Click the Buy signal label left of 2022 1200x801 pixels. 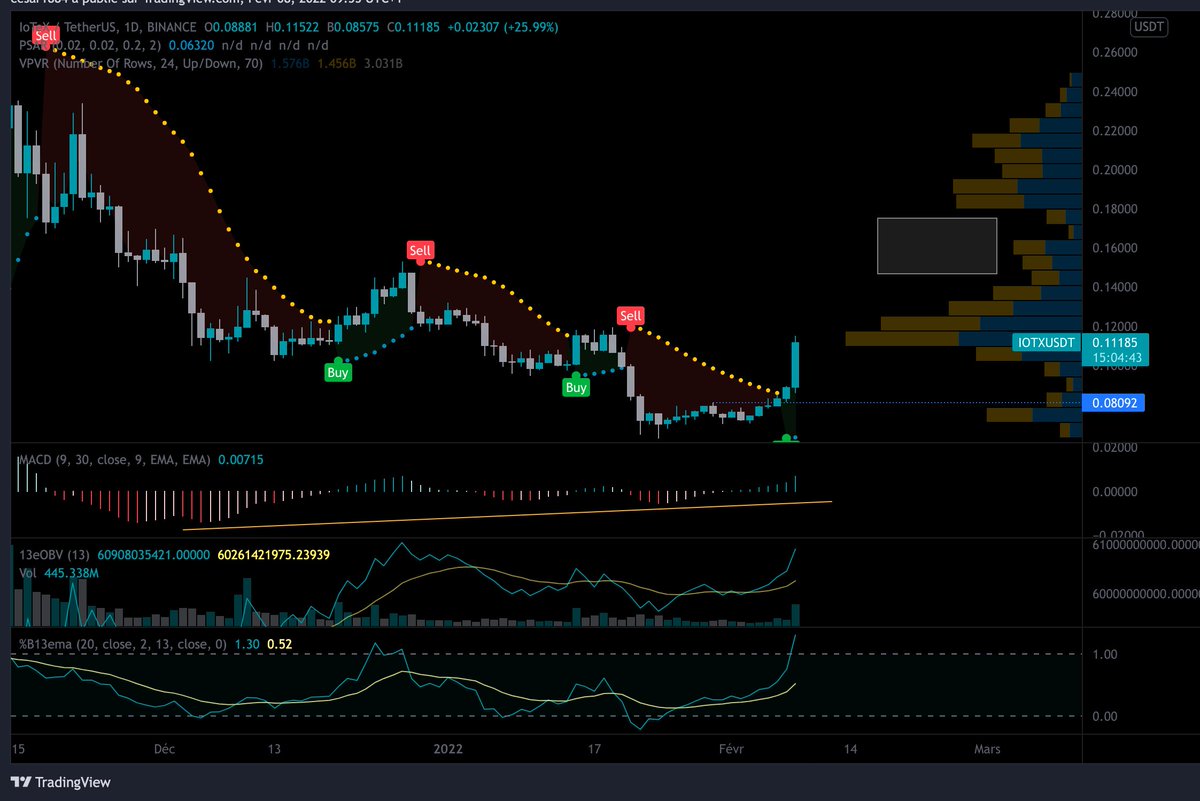pyautogui.click(x=338, y=372)
